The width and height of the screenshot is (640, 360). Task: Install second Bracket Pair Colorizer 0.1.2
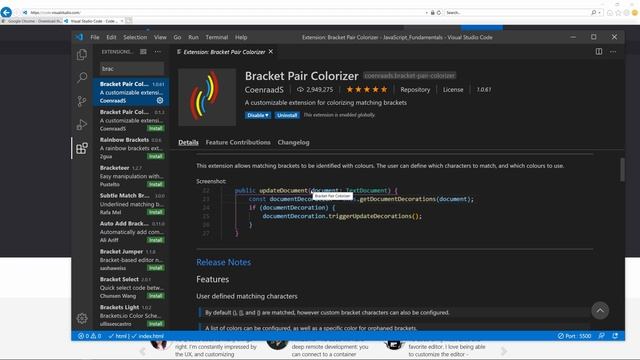pos(156,129)
